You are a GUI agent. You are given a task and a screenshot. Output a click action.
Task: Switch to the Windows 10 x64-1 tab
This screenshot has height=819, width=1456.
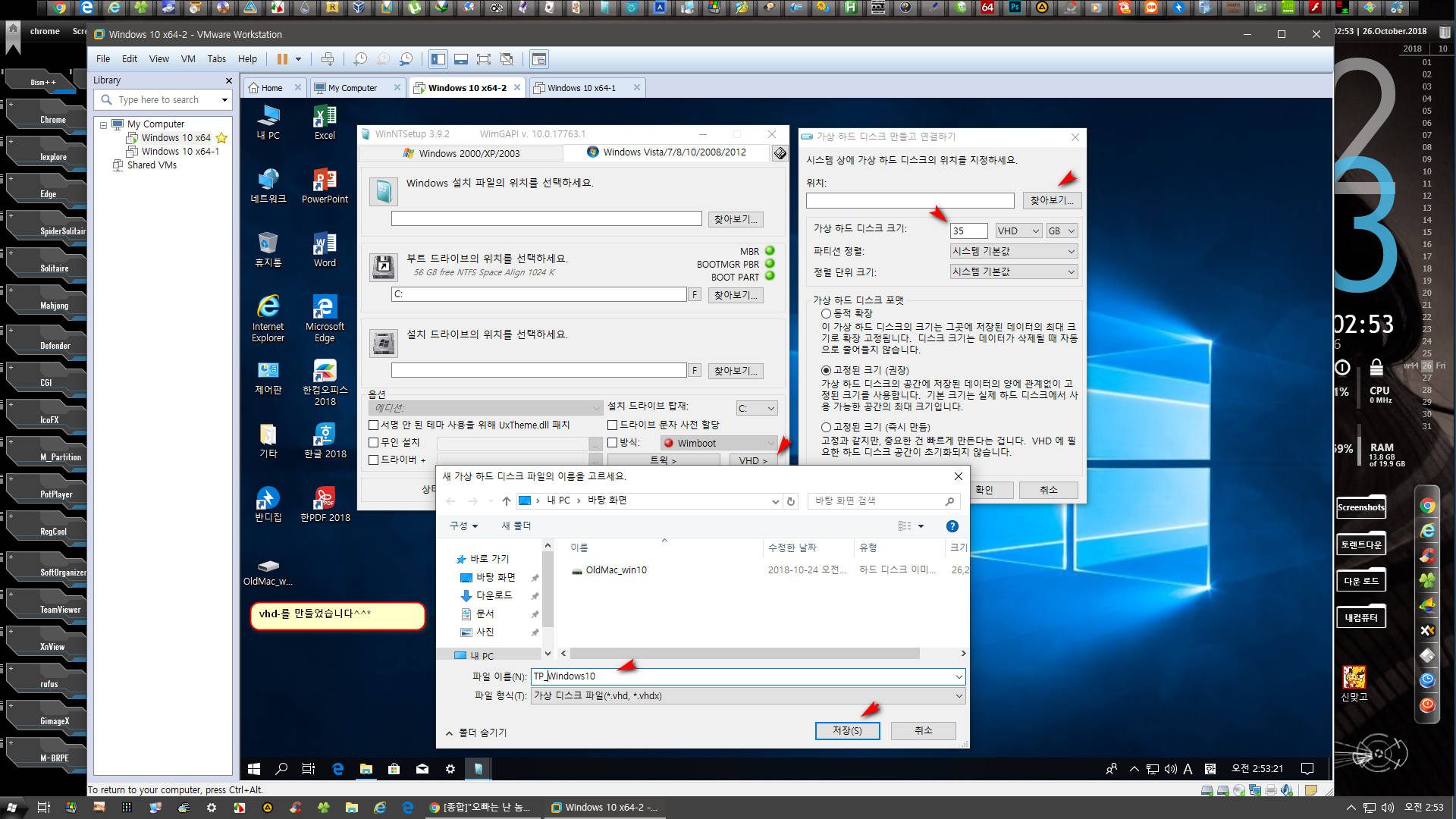(582, 88)
